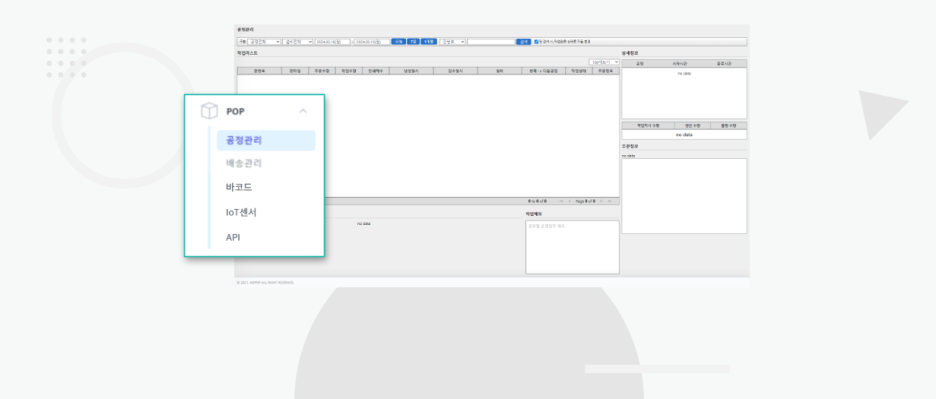Click the 작업메모 memo text area
This screenshot has width=936, height=399.
pos(572,247)
